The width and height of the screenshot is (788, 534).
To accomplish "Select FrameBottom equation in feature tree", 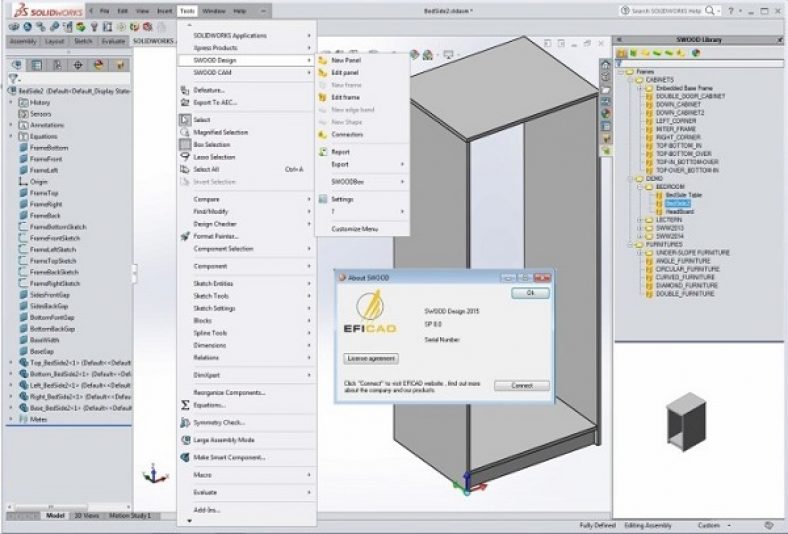I will 49,148.
